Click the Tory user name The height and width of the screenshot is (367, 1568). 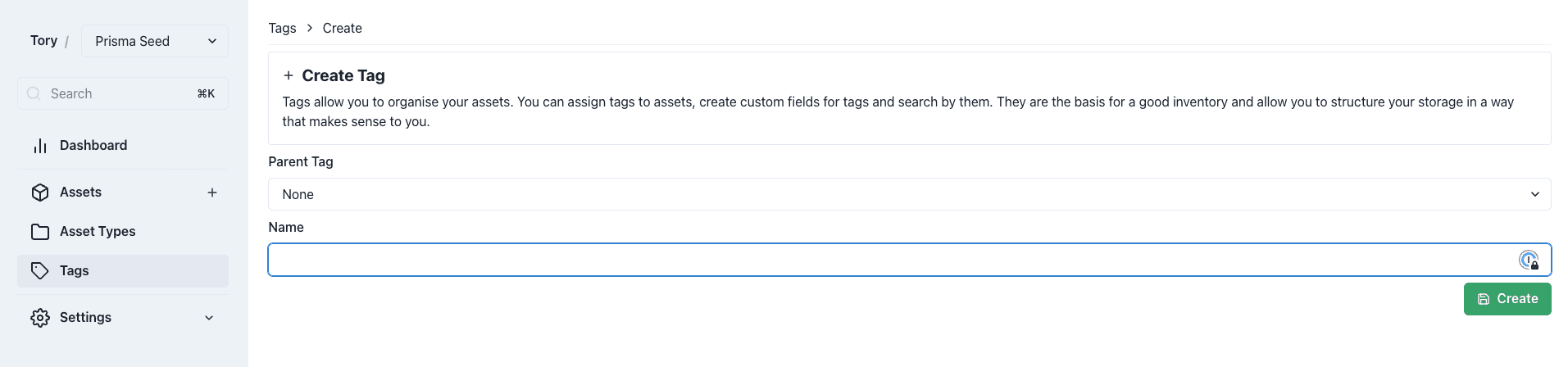pos(43,41)
